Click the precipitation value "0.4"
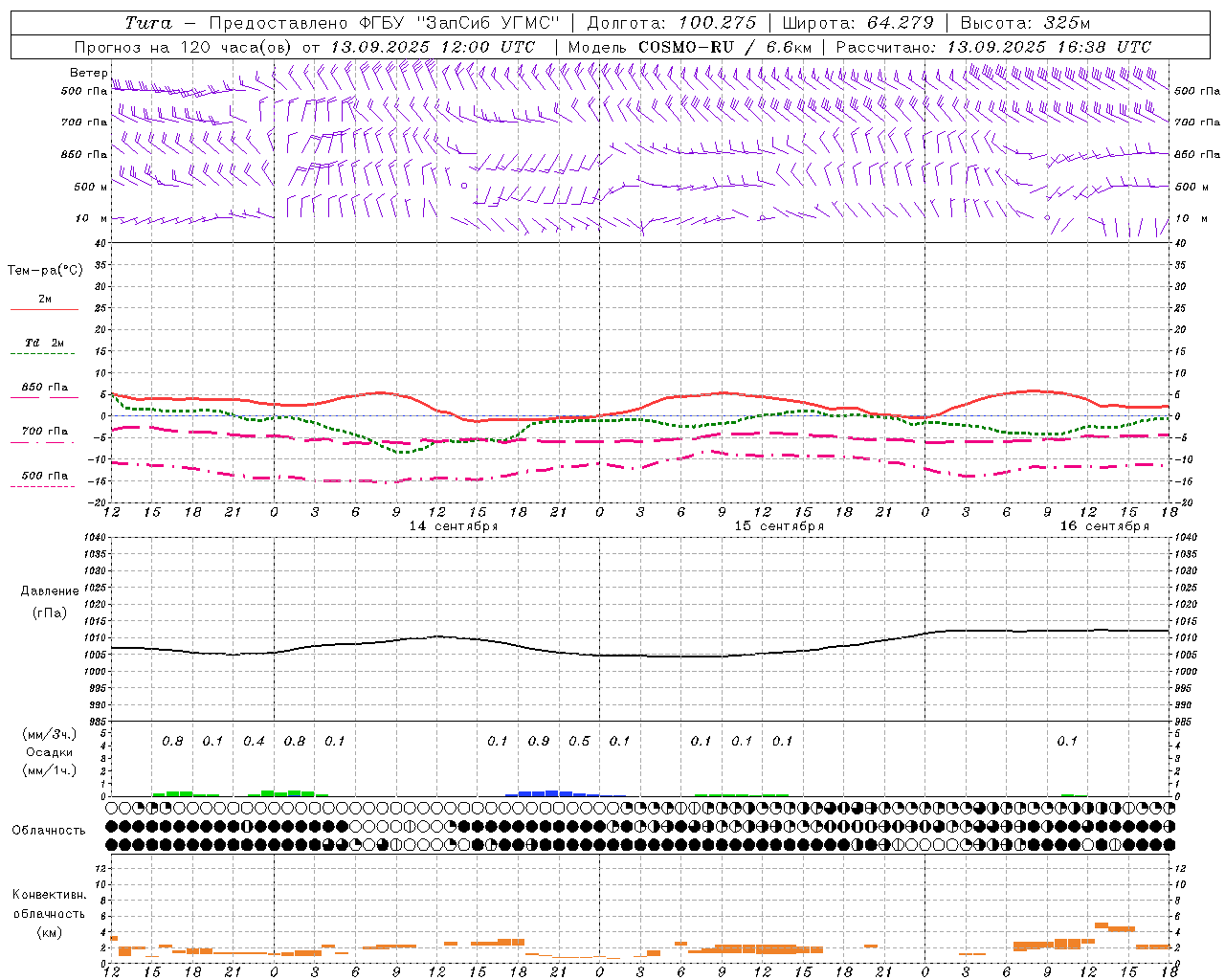This screenshot has height=980, width=1225. coord(254,741)
